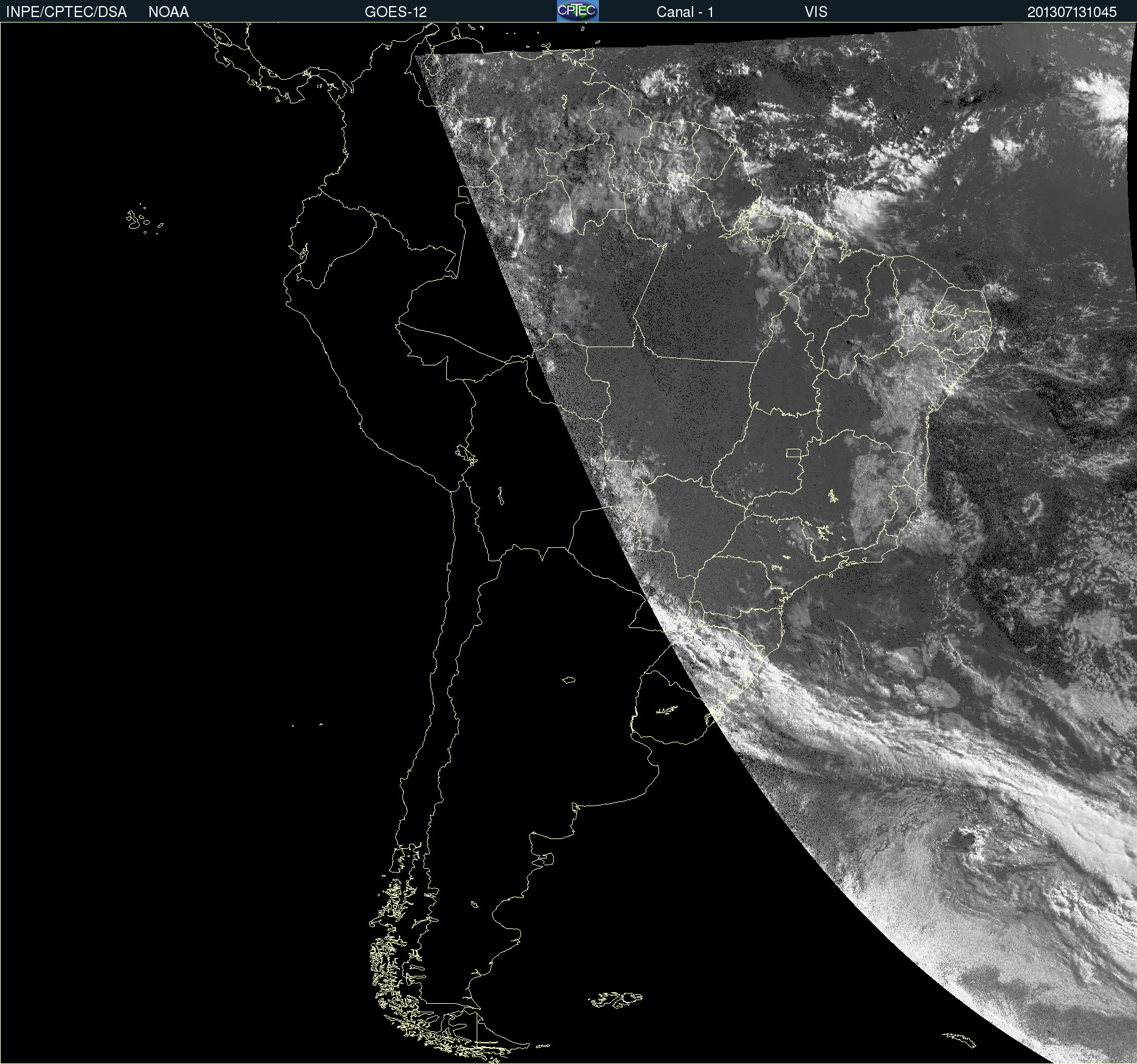1137x1064 pixels.
Task: Select the Canal - 1 label
Action: 685,12
